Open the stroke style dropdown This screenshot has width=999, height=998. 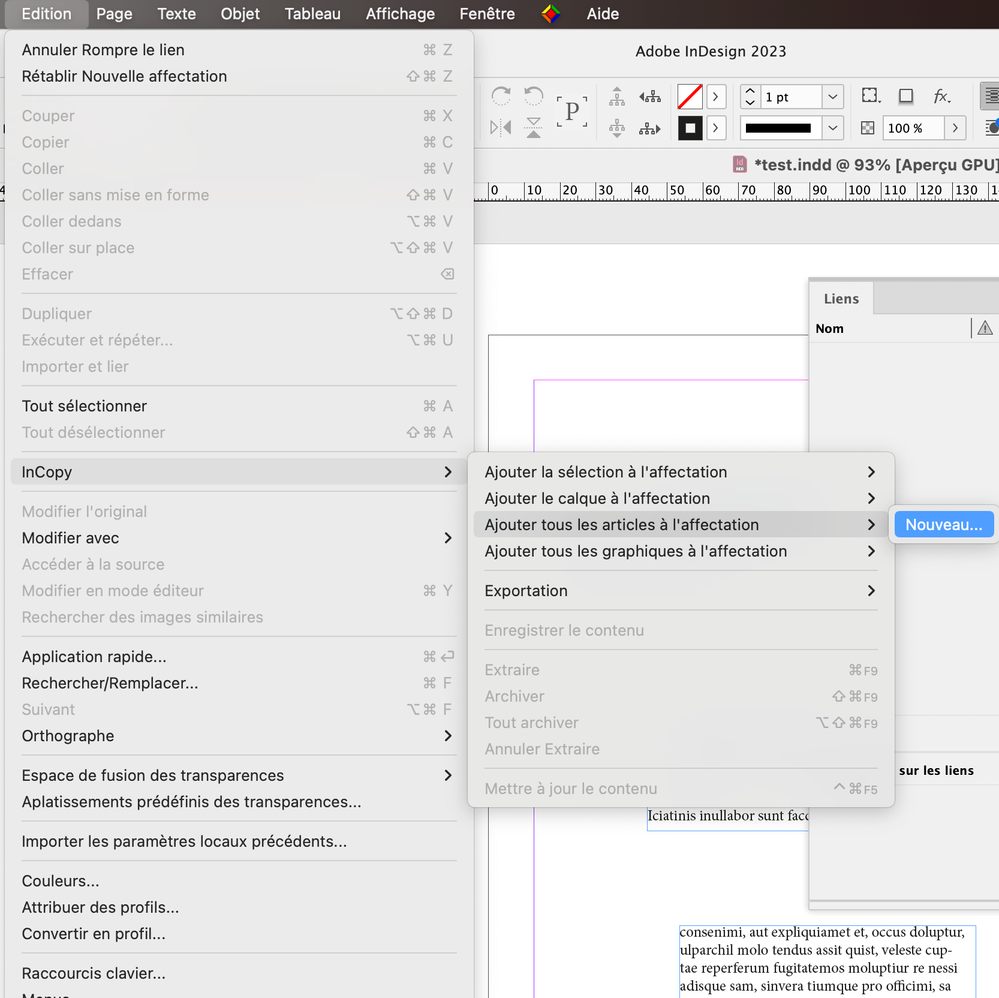click(x=832, y=128)
